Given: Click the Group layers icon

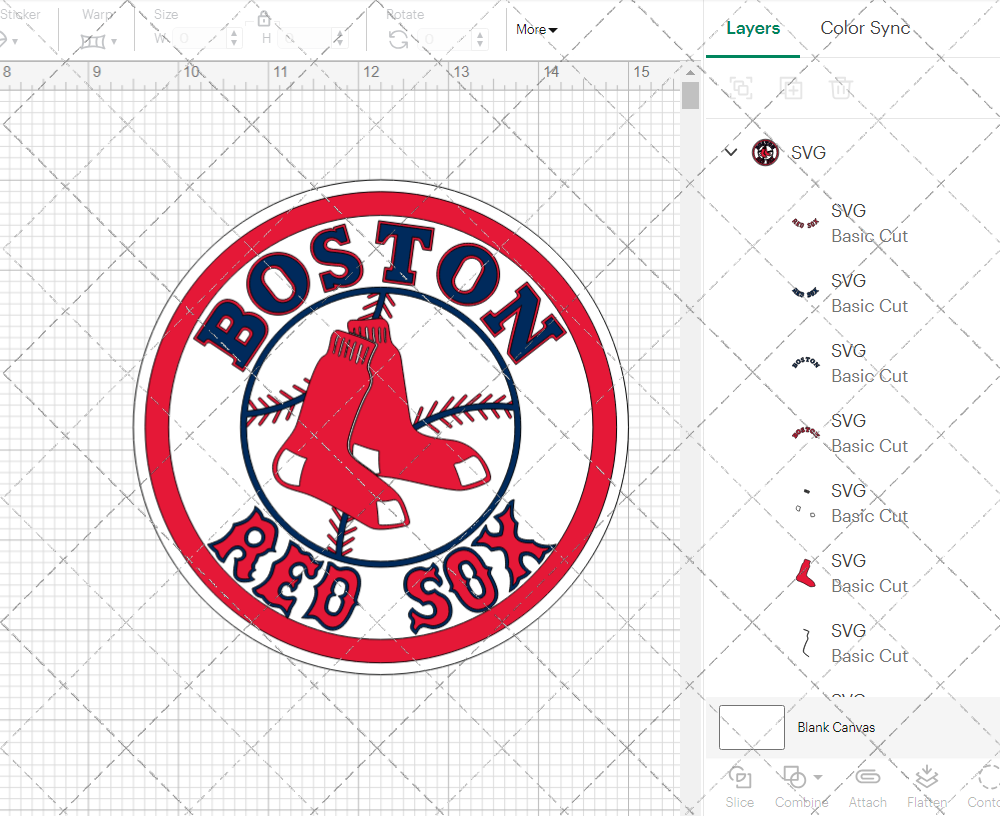Looking at the screenshot, I should click(x=740, y=88).
